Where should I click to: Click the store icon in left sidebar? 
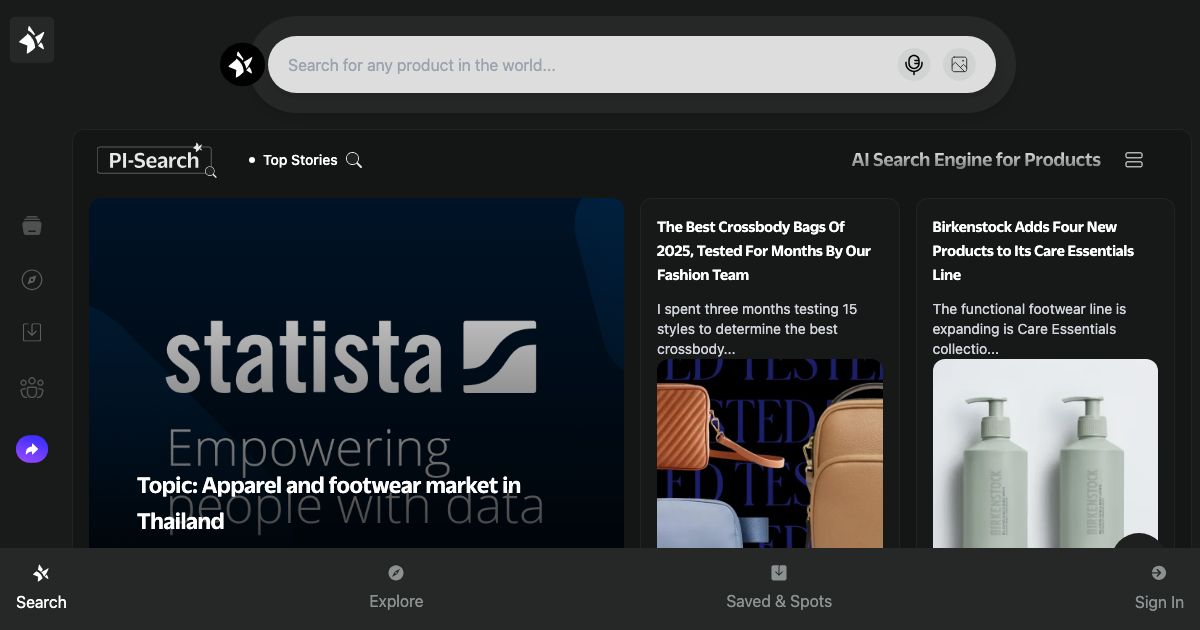tap(32, 226)
